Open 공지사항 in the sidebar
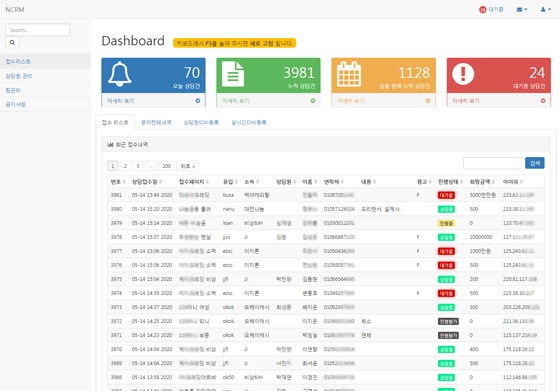The image size is (560, 391). click(45, 104)
